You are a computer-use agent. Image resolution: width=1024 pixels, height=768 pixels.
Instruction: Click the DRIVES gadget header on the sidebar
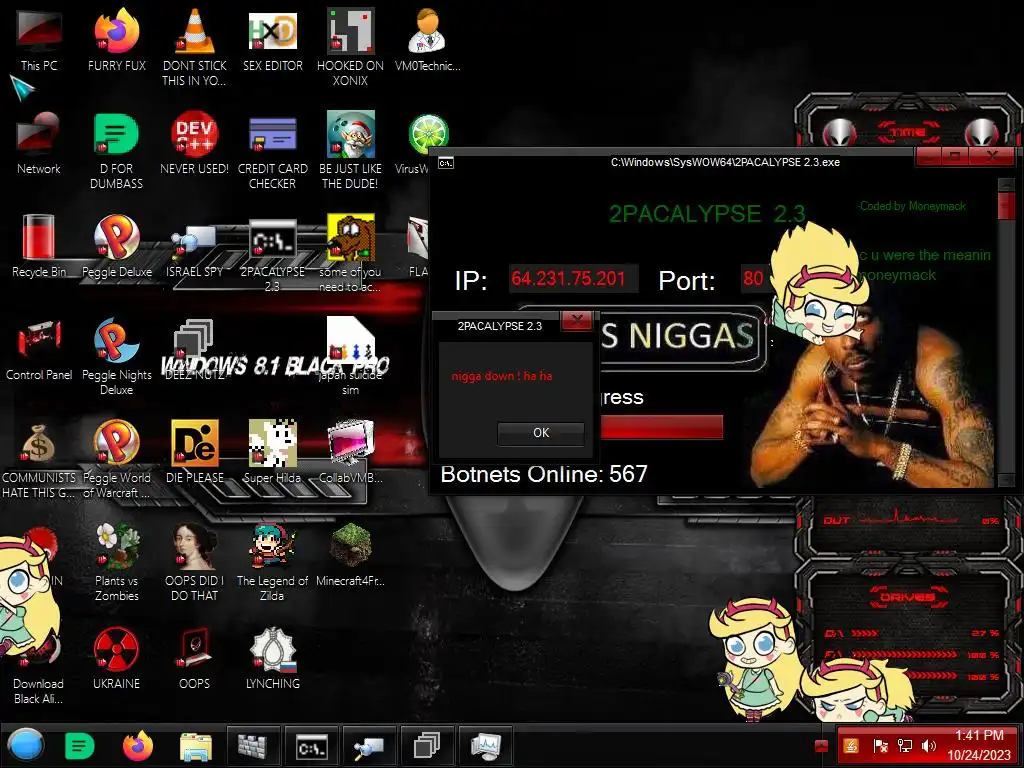pyautogui.click(x=906, y=596)
